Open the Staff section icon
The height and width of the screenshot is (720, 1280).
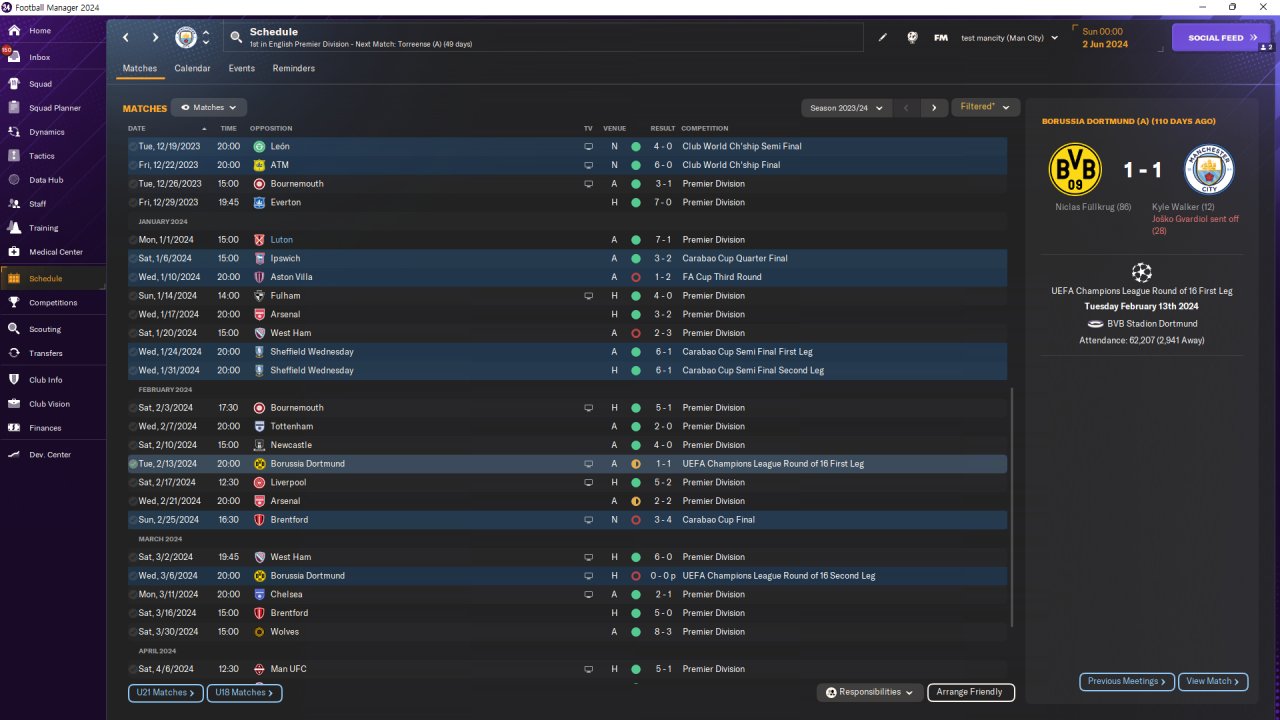(x=14, y=204)
